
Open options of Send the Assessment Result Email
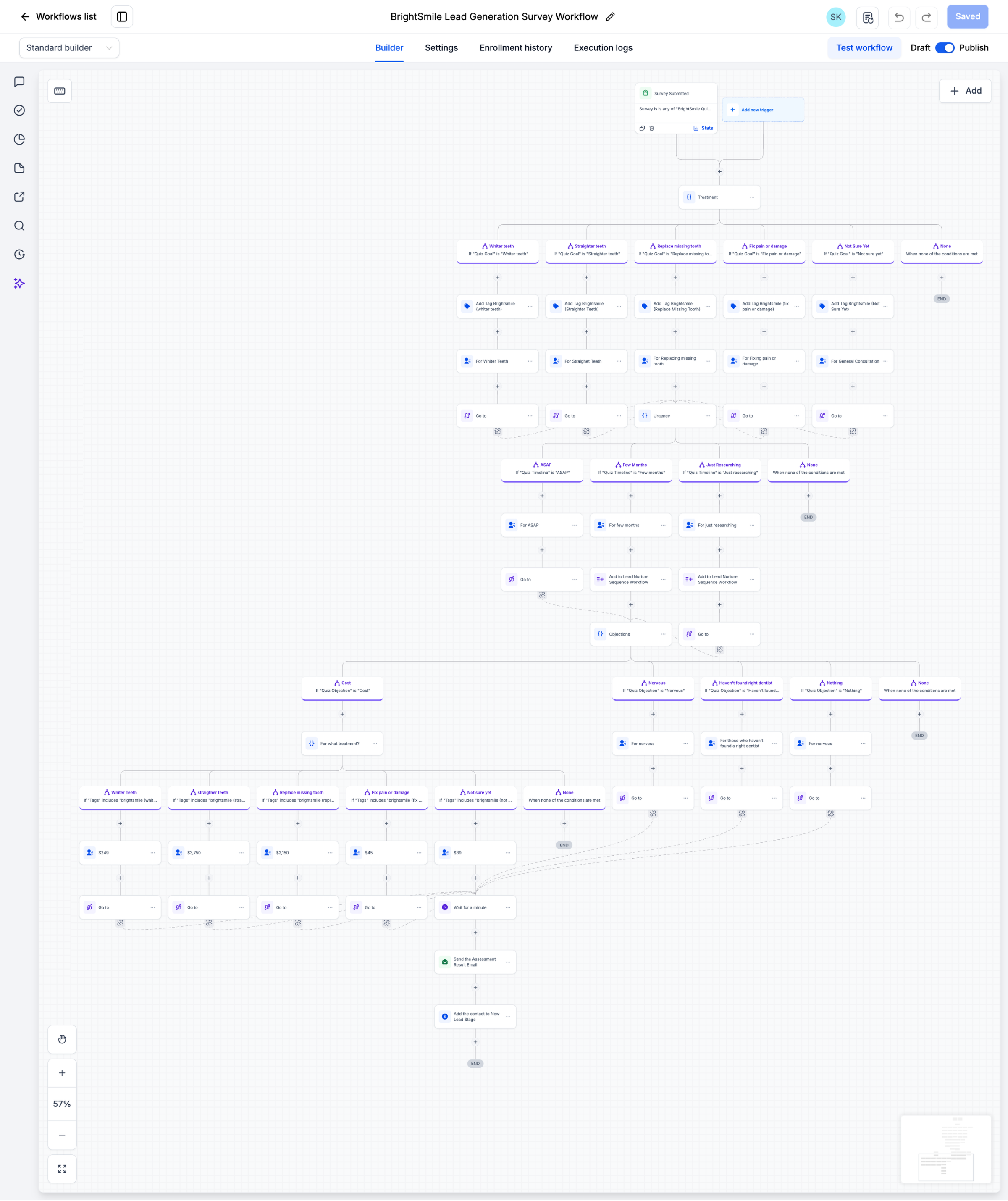click(x=508, y=962)
